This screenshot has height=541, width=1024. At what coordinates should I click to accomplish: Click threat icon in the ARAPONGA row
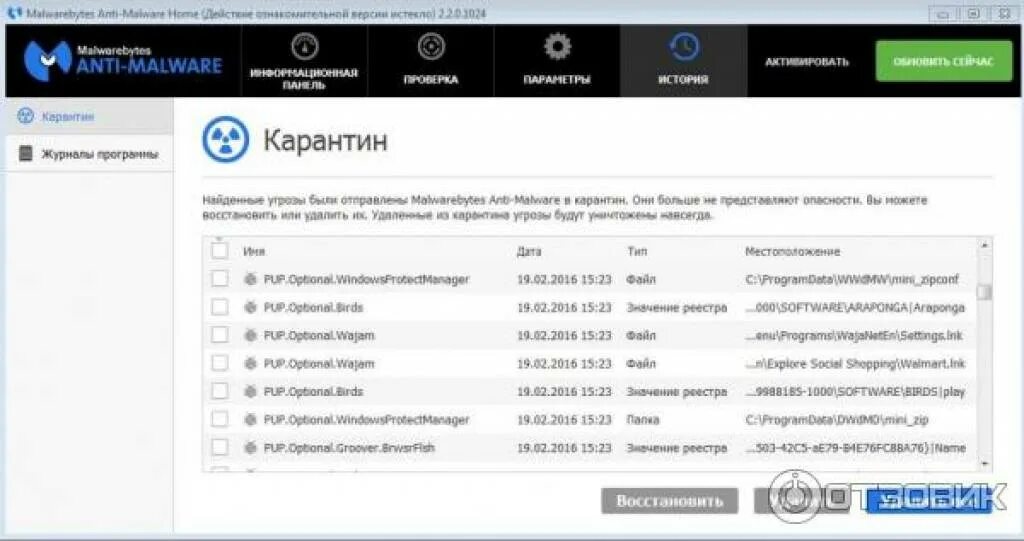click(x=250, y=307)
